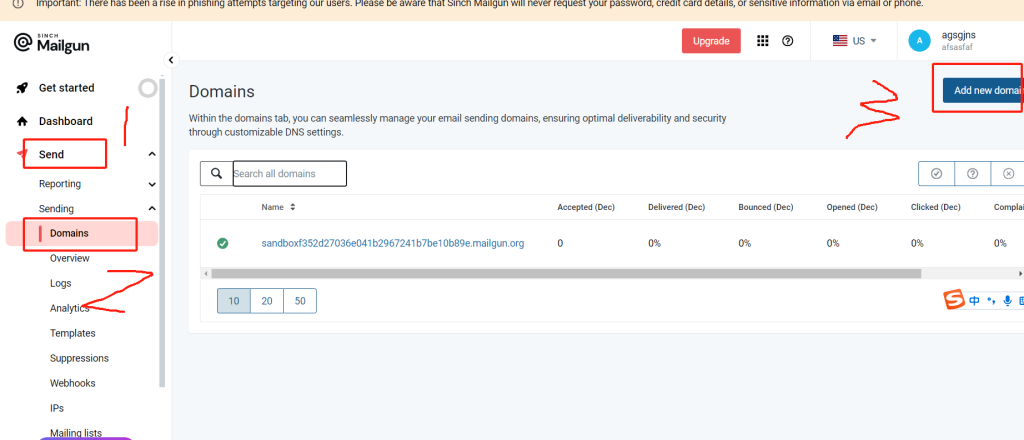Go to Templates in sidebar
The image size is (1024, 440).
coord(73,333)
